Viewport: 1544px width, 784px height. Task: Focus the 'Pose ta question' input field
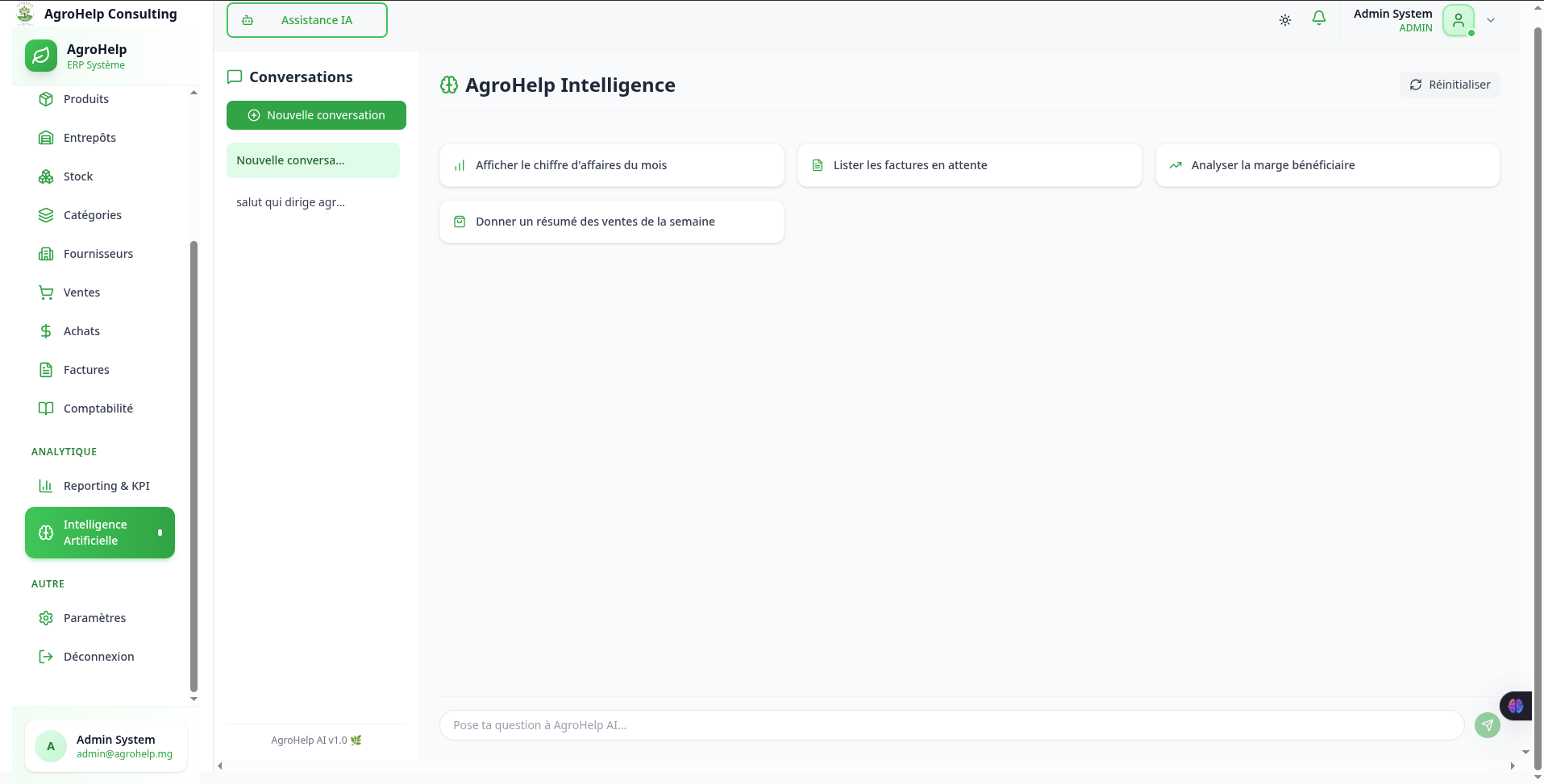(951, 725)
